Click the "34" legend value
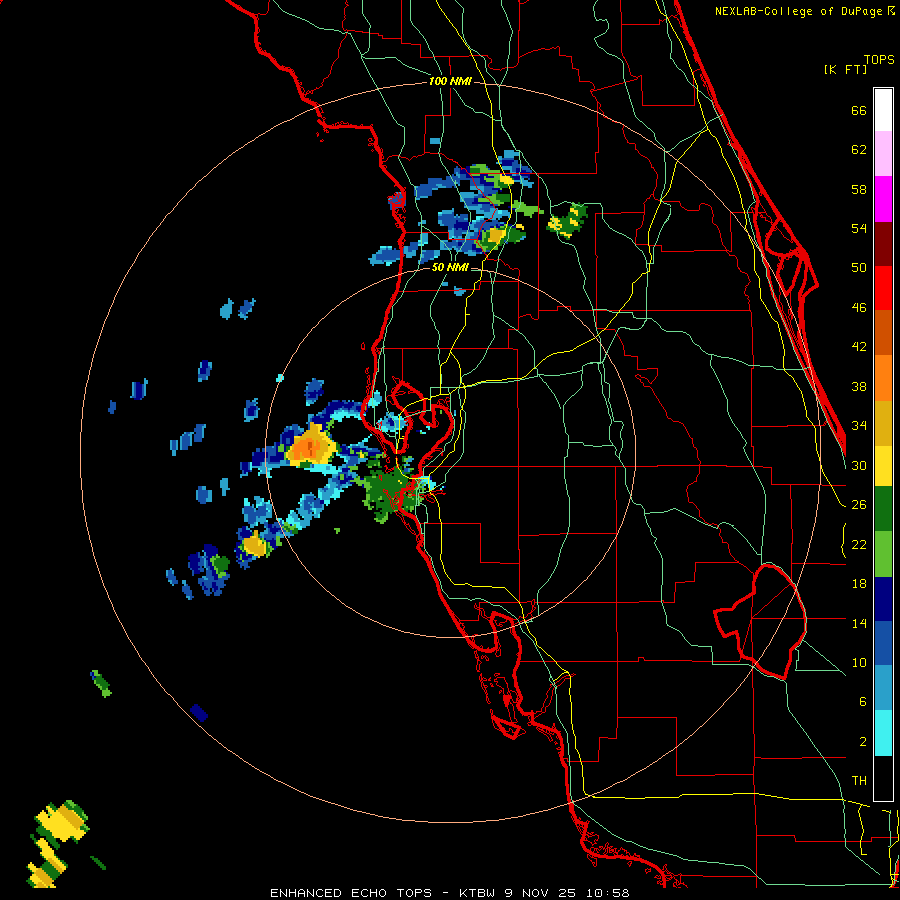The height and width of the screenshot is (900, 900). (x=859, y=426)
